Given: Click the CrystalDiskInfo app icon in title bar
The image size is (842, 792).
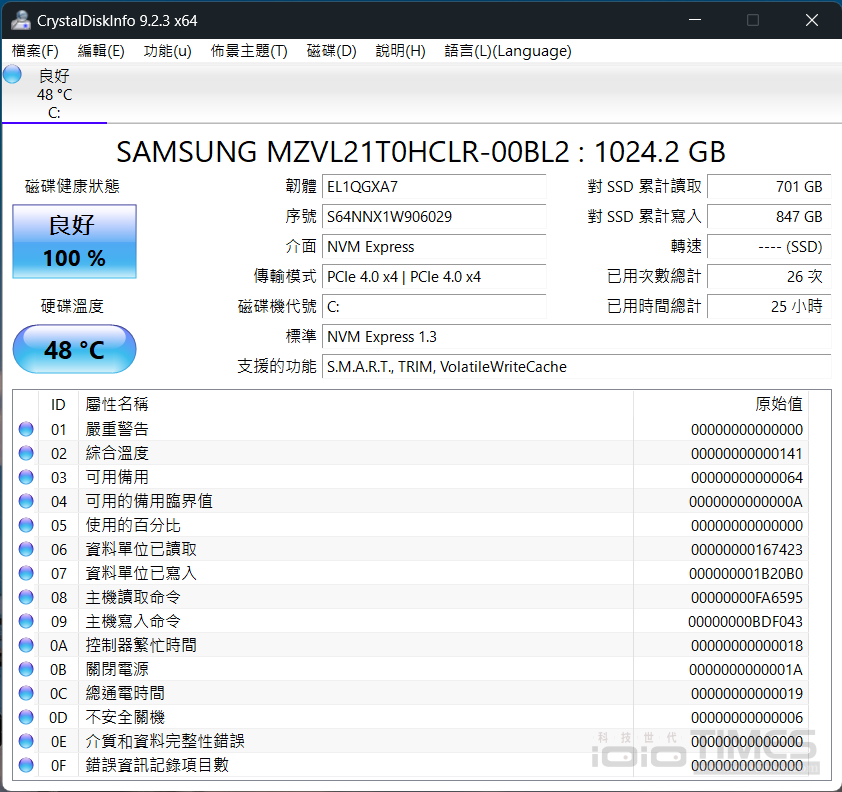Looking at the screenshot, I should click(x=20, y=20).
